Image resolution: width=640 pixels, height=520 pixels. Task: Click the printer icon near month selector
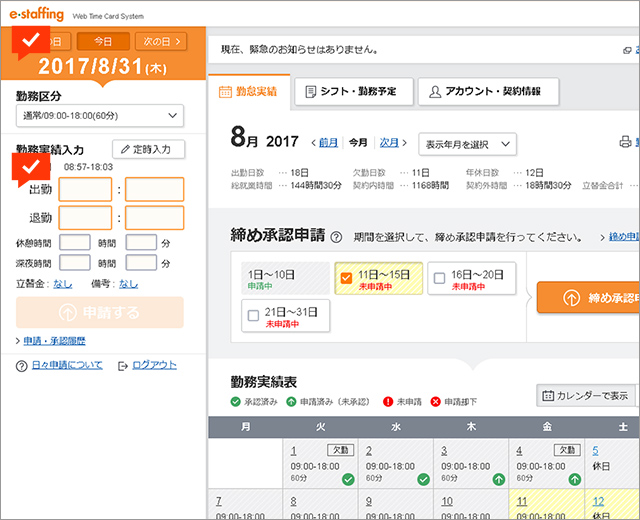626,143
